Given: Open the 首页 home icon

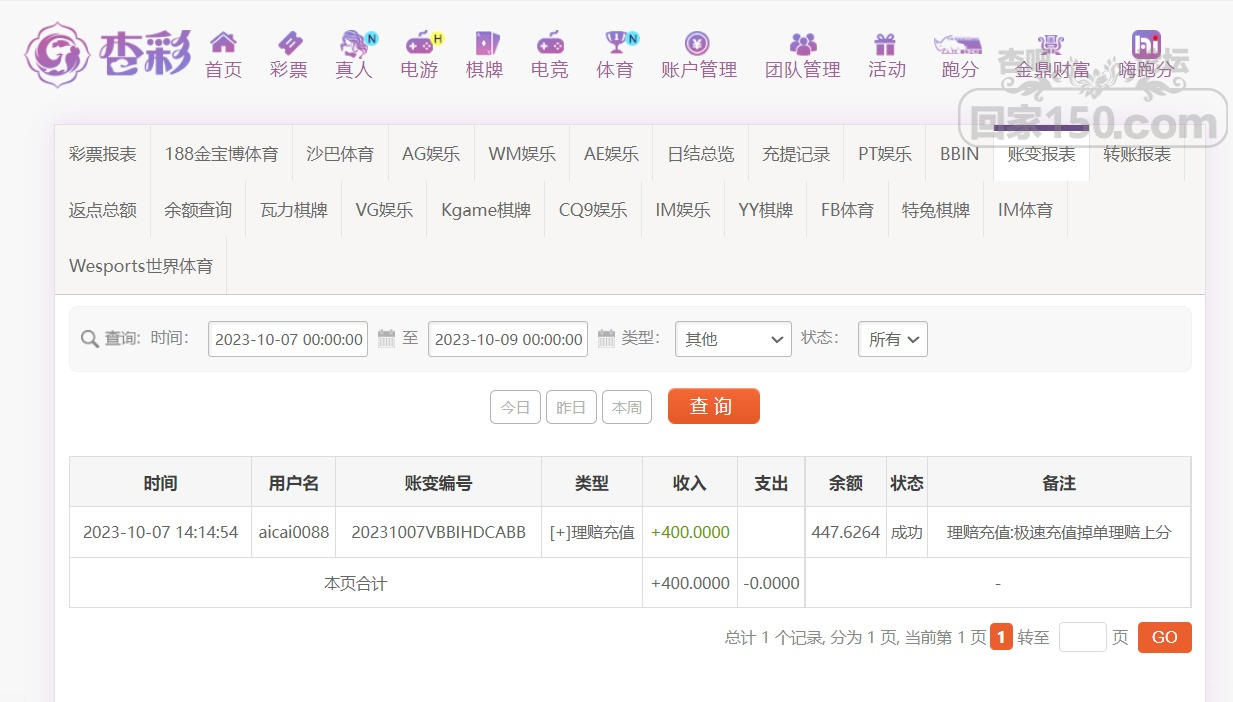Looking at the screenshot, I should click(x=223, y=43).
